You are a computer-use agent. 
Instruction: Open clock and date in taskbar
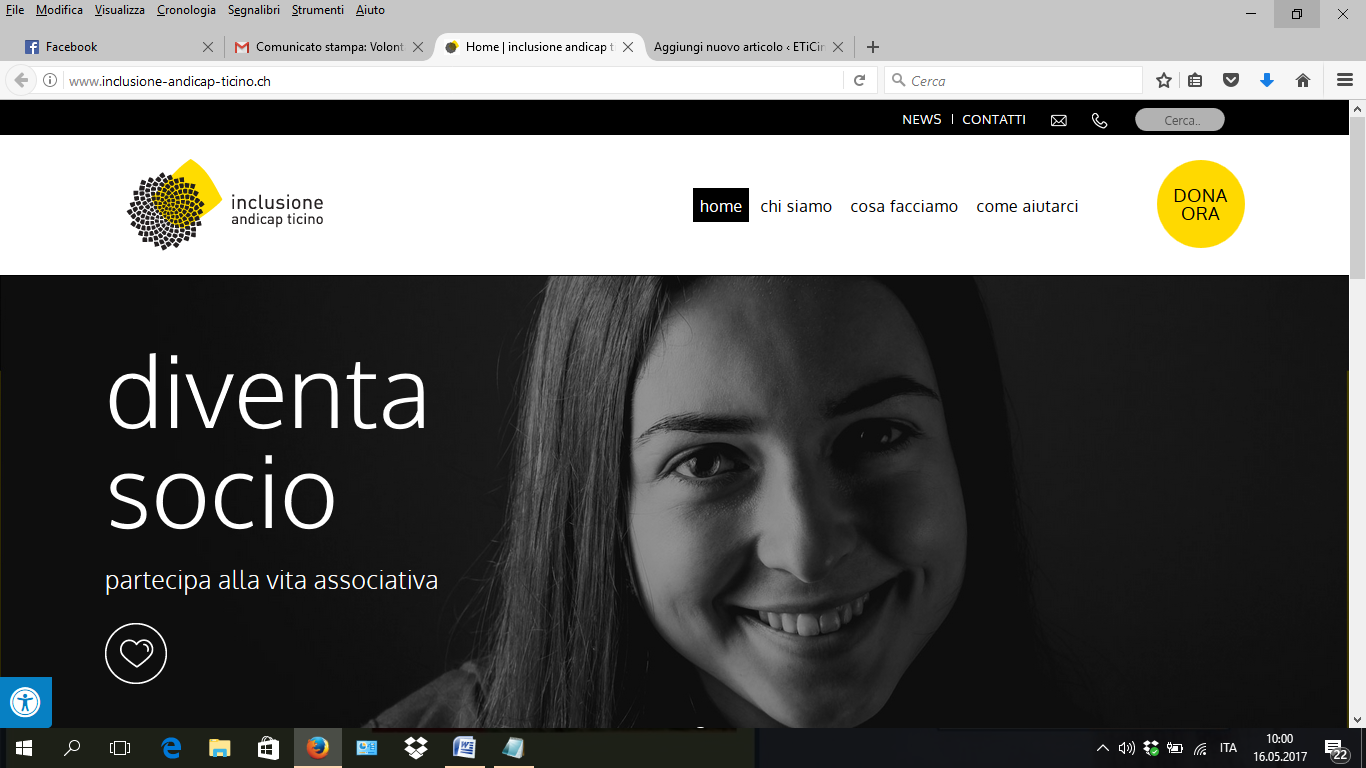point(1280,748)
